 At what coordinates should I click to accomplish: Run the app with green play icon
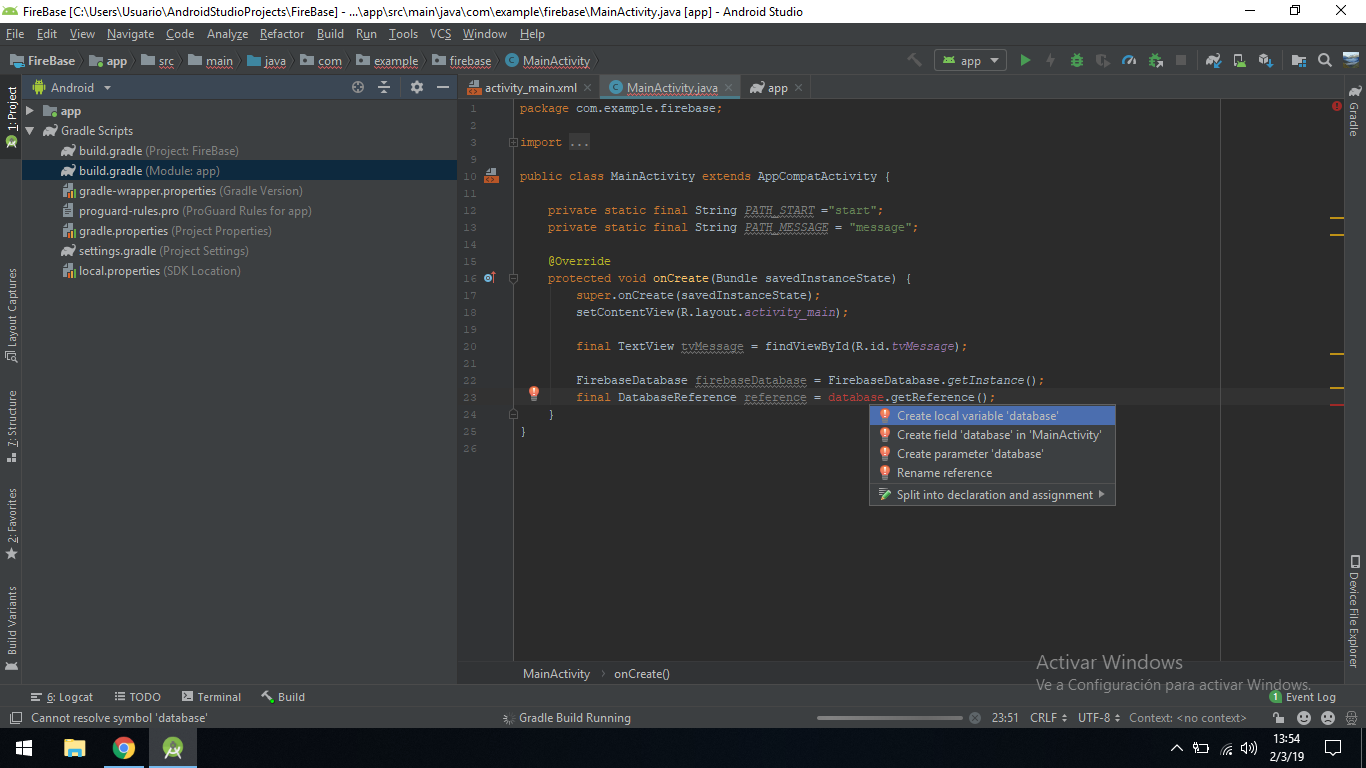[x=1025, y=60]
